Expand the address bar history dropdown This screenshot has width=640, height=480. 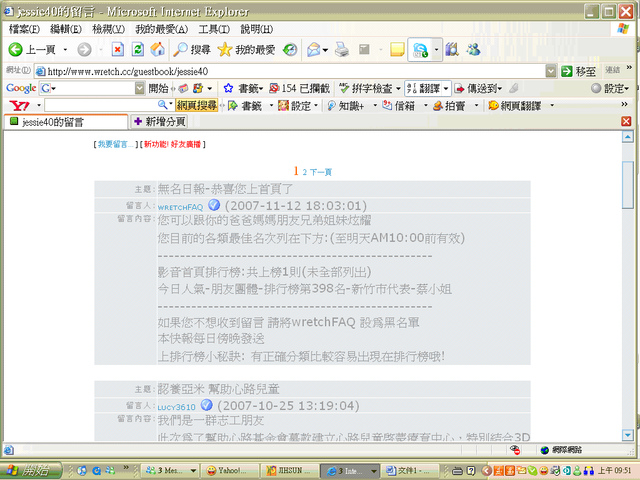(551, 71)
